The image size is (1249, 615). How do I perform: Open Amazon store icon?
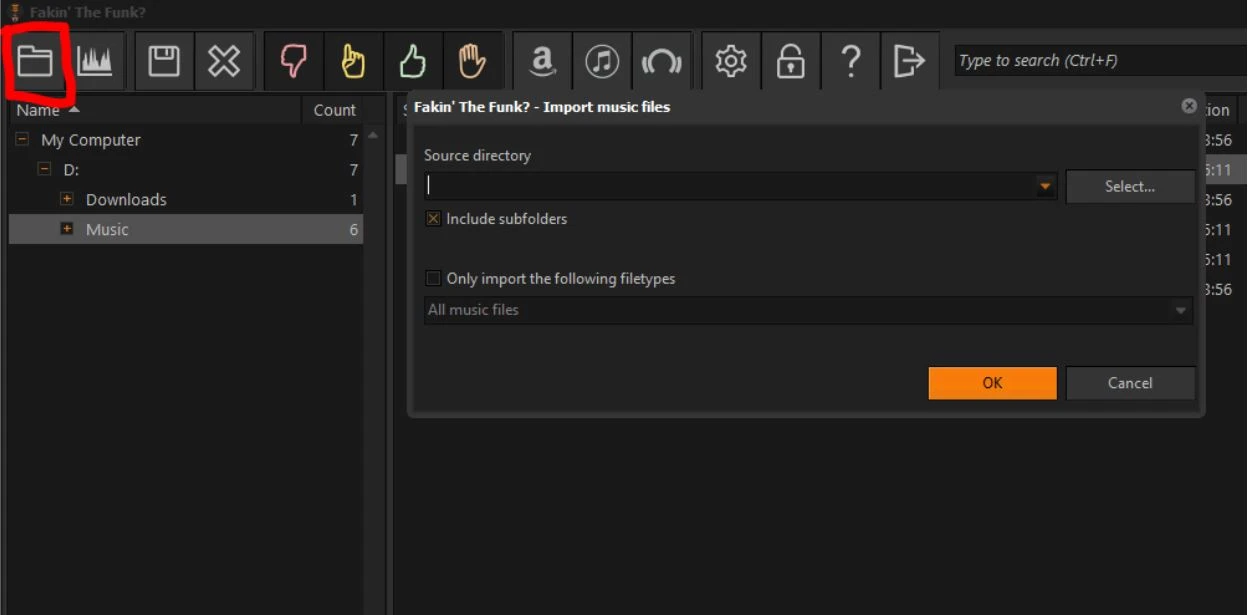(542, 62)
